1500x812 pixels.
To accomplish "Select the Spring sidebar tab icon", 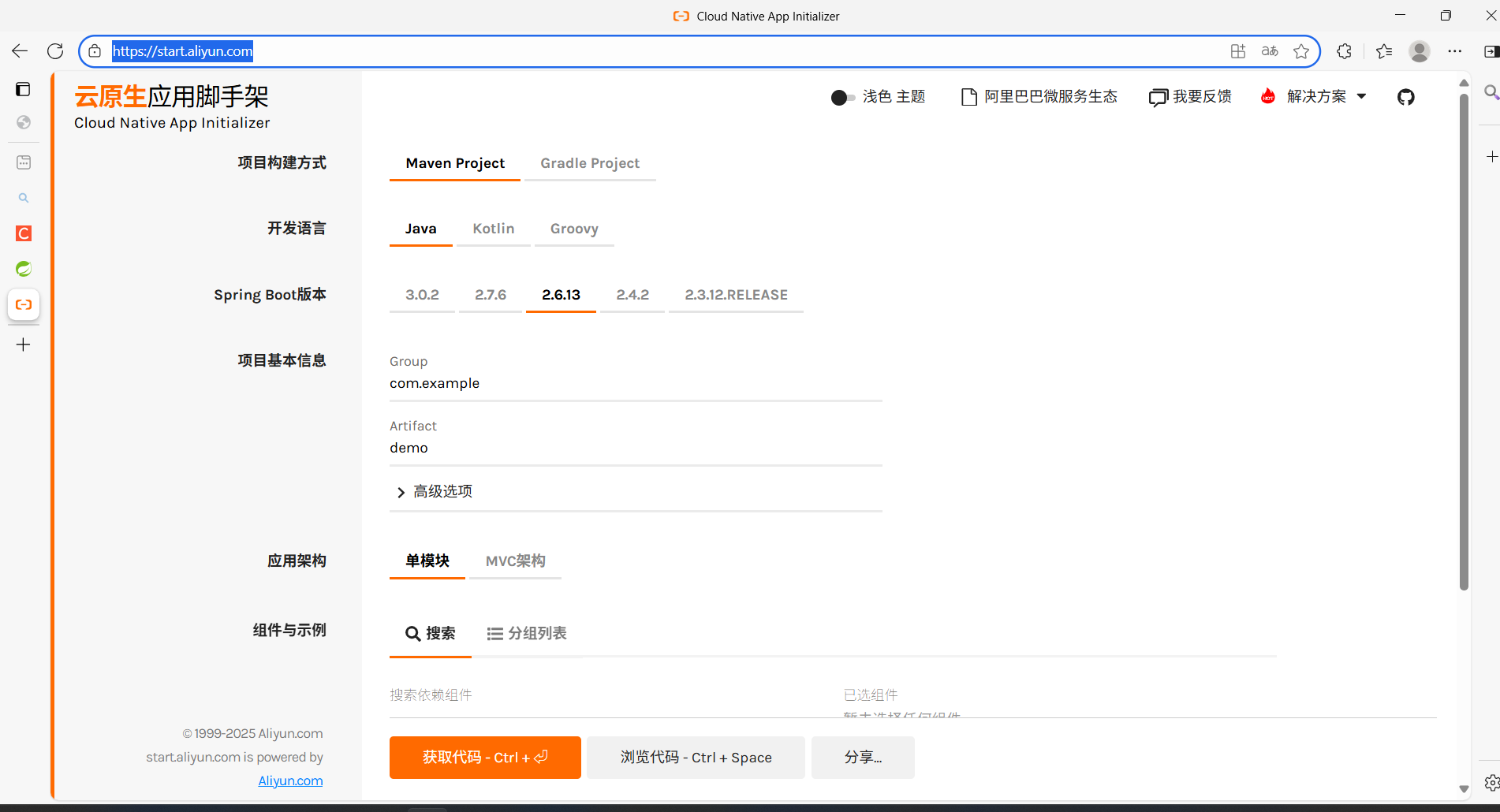I will 24,268.
